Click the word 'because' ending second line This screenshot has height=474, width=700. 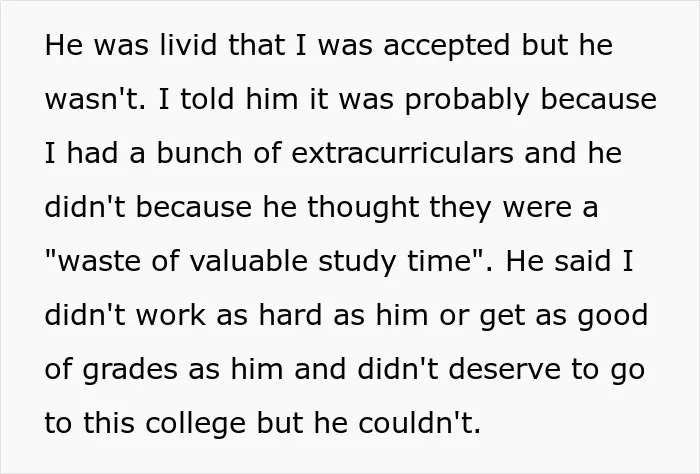click(x=599, y=99)
